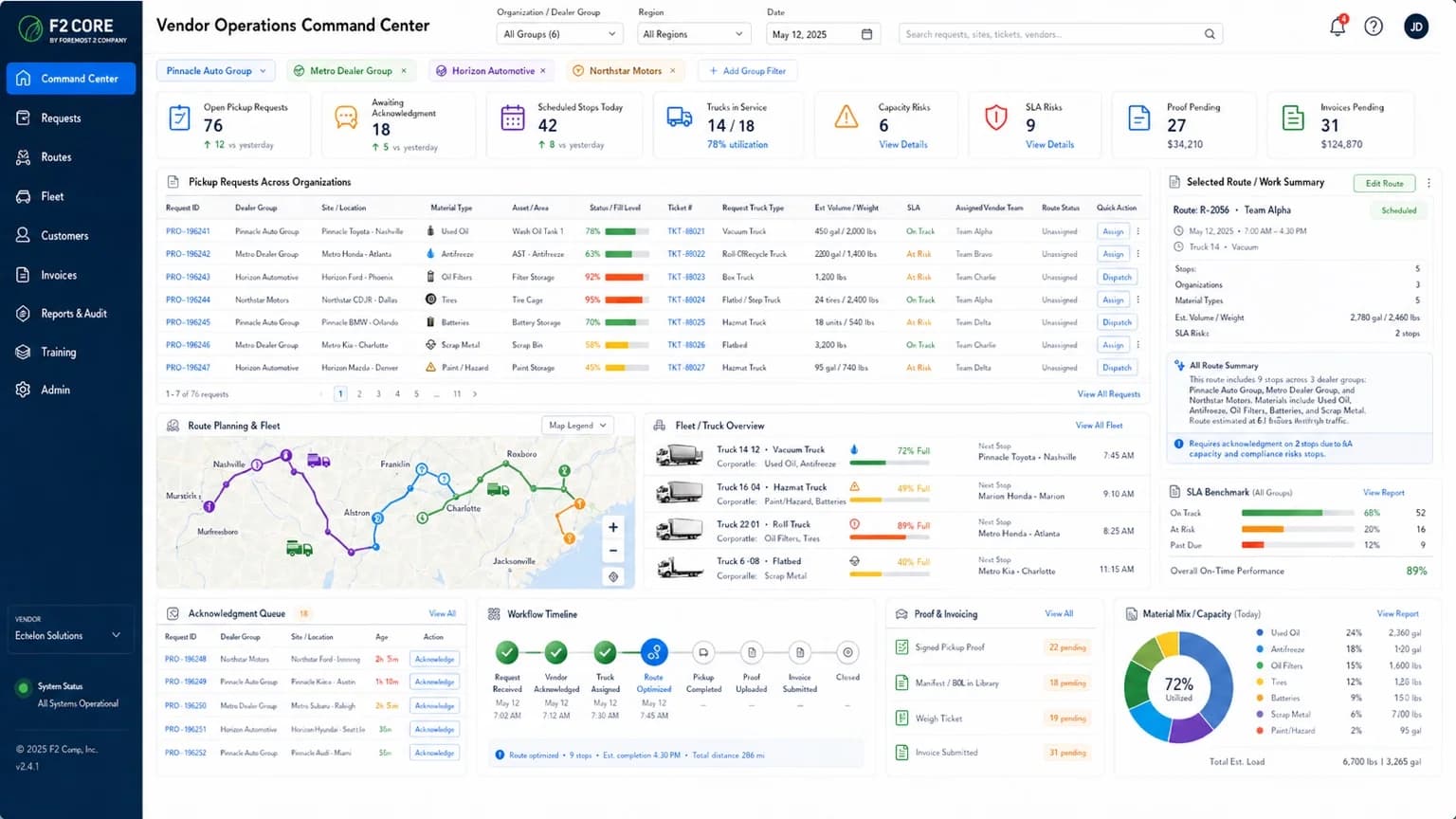Viewport: 1456px width, 819px height.
Task: Open request PRO-196245 link
Action: 188,322
